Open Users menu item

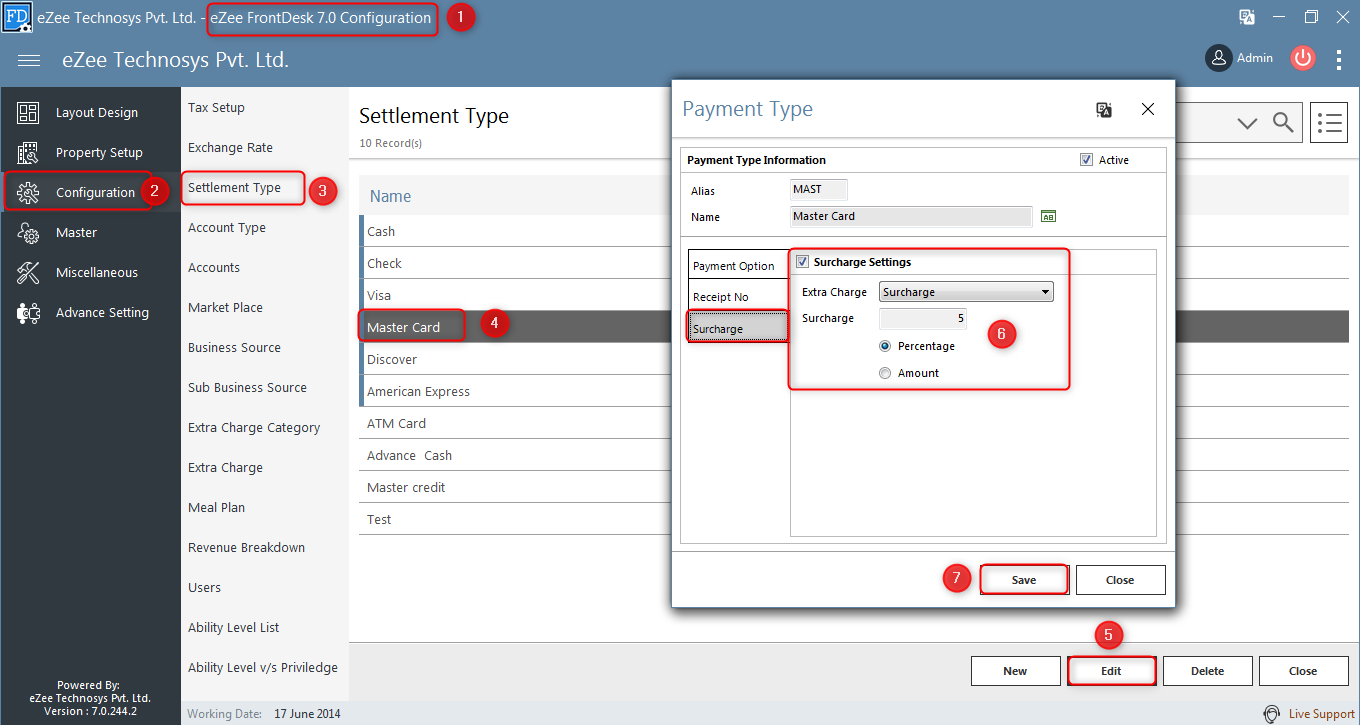(204, 588)
